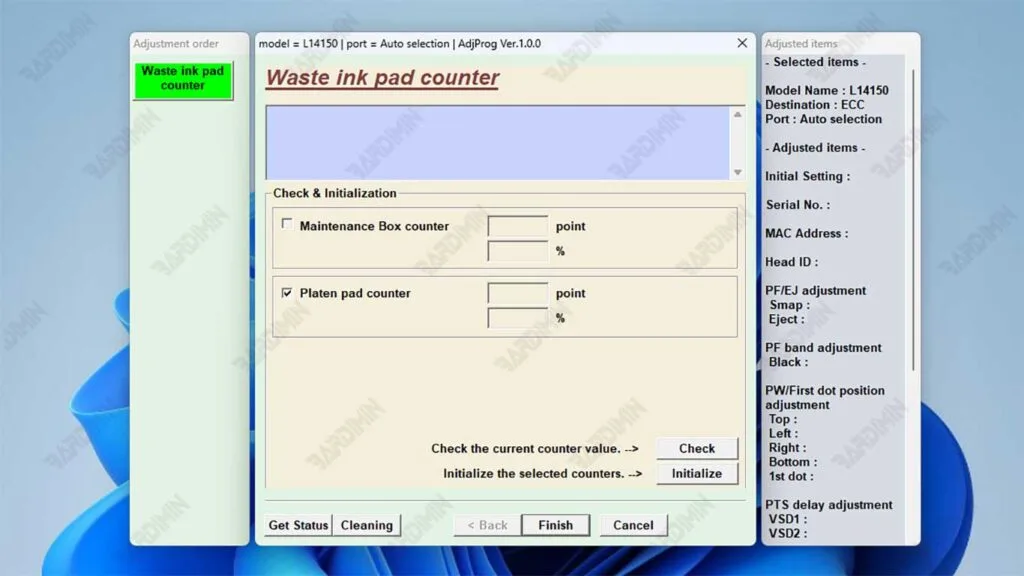Click the 'Initial Setting :' entry
The image size is (1024, 576).
point(808,176)
